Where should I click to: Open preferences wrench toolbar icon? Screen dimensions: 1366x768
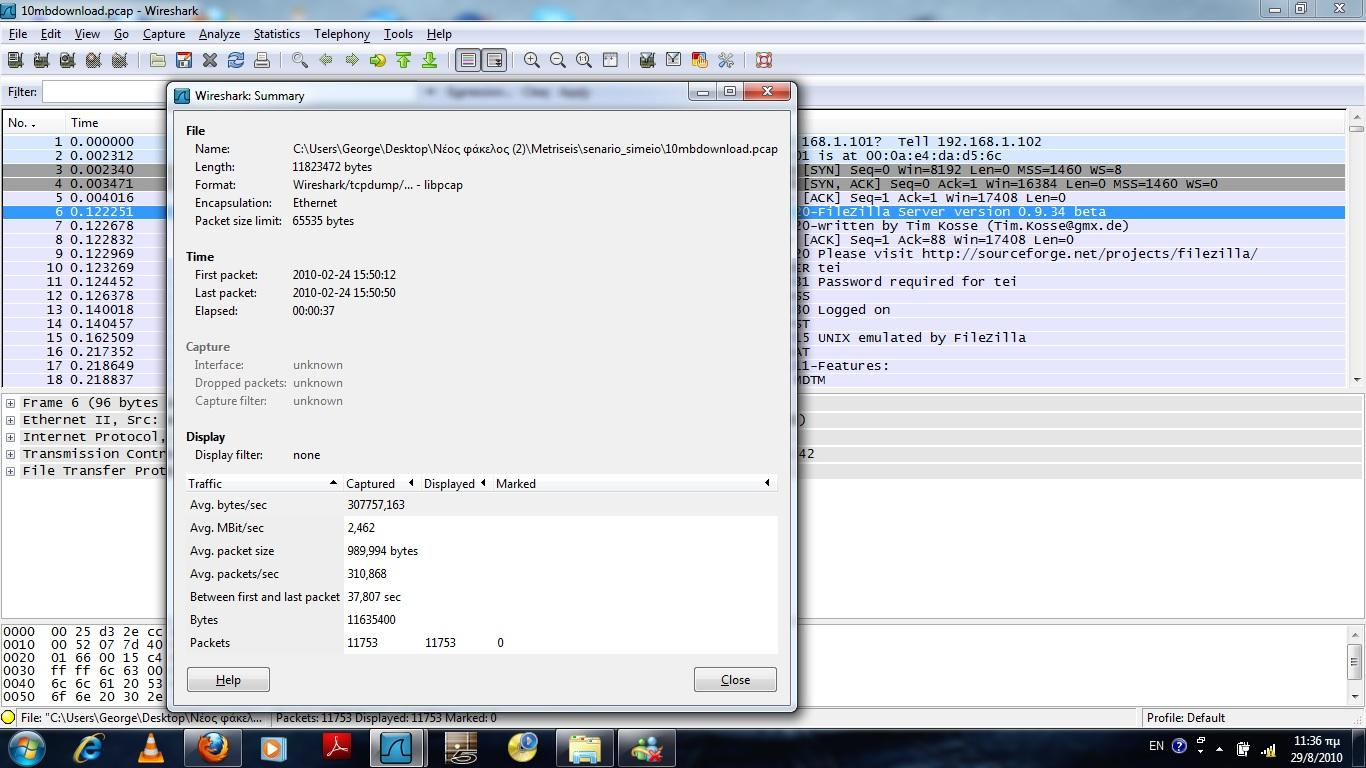[726, 60]
